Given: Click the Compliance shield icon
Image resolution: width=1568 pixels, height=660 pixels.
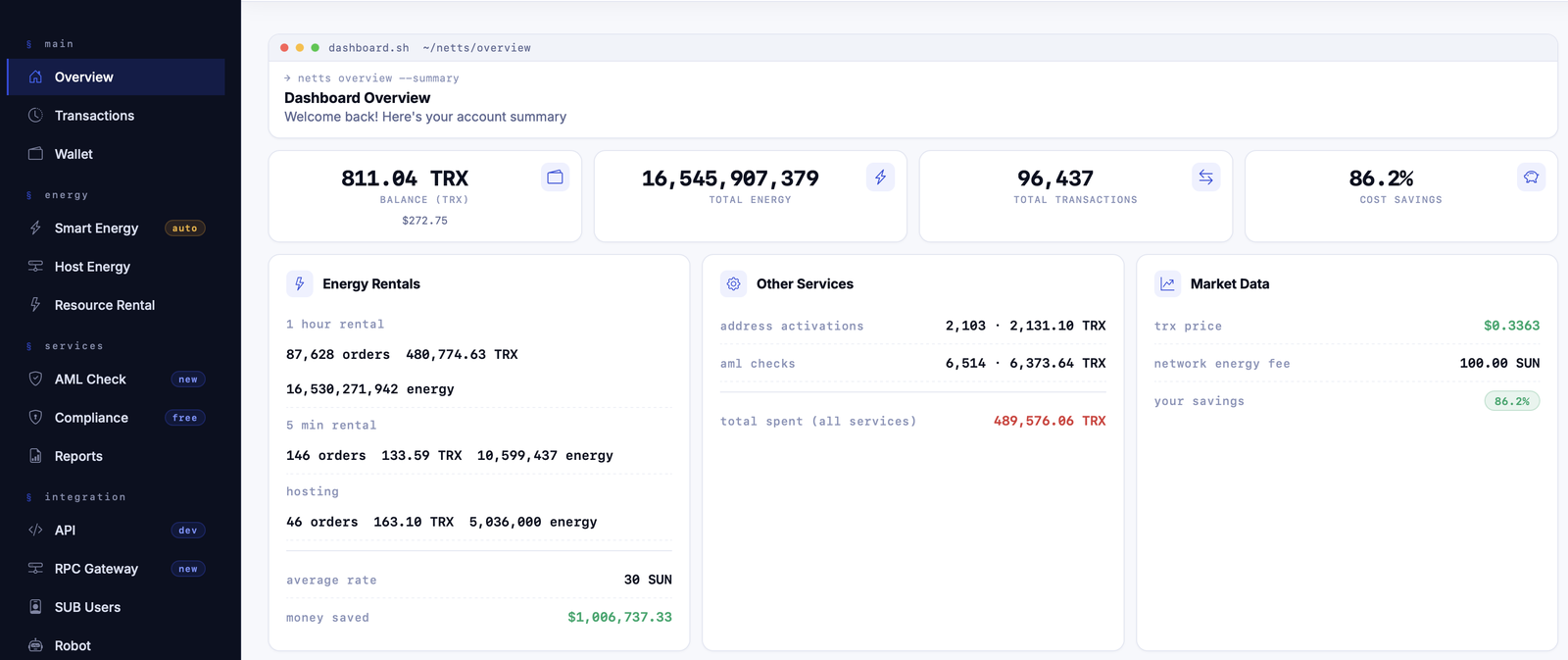Looking at the screenshot, I should coord(35,417).
